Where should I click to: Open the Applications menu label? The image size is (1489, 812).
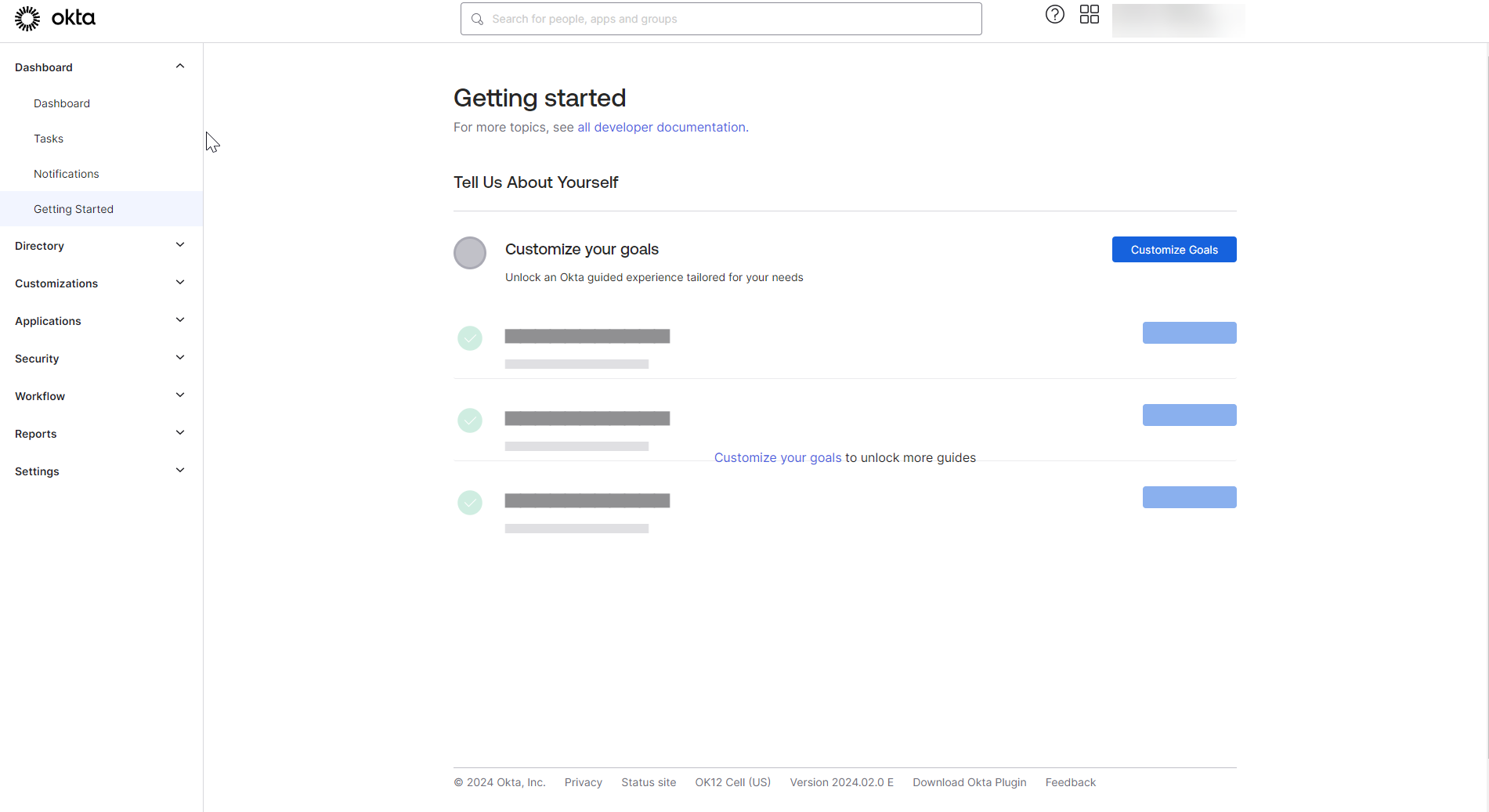coord(48,321)
